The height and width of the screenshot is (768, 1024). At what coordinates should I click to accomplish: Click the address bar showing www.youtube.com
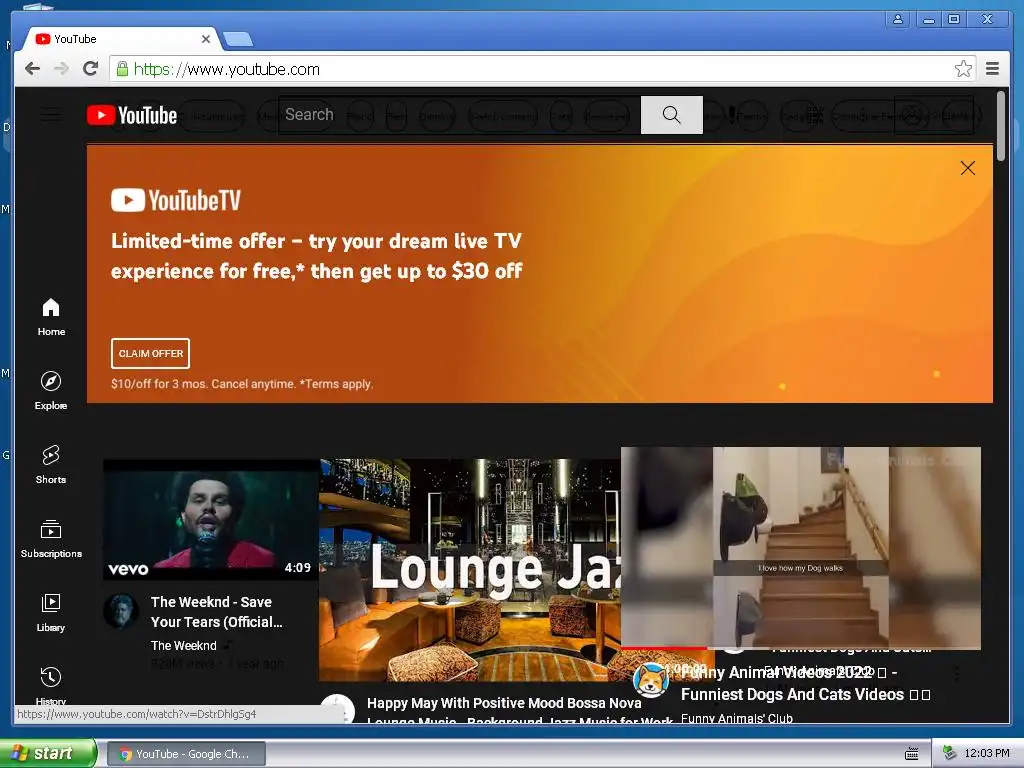coord(542,69)
